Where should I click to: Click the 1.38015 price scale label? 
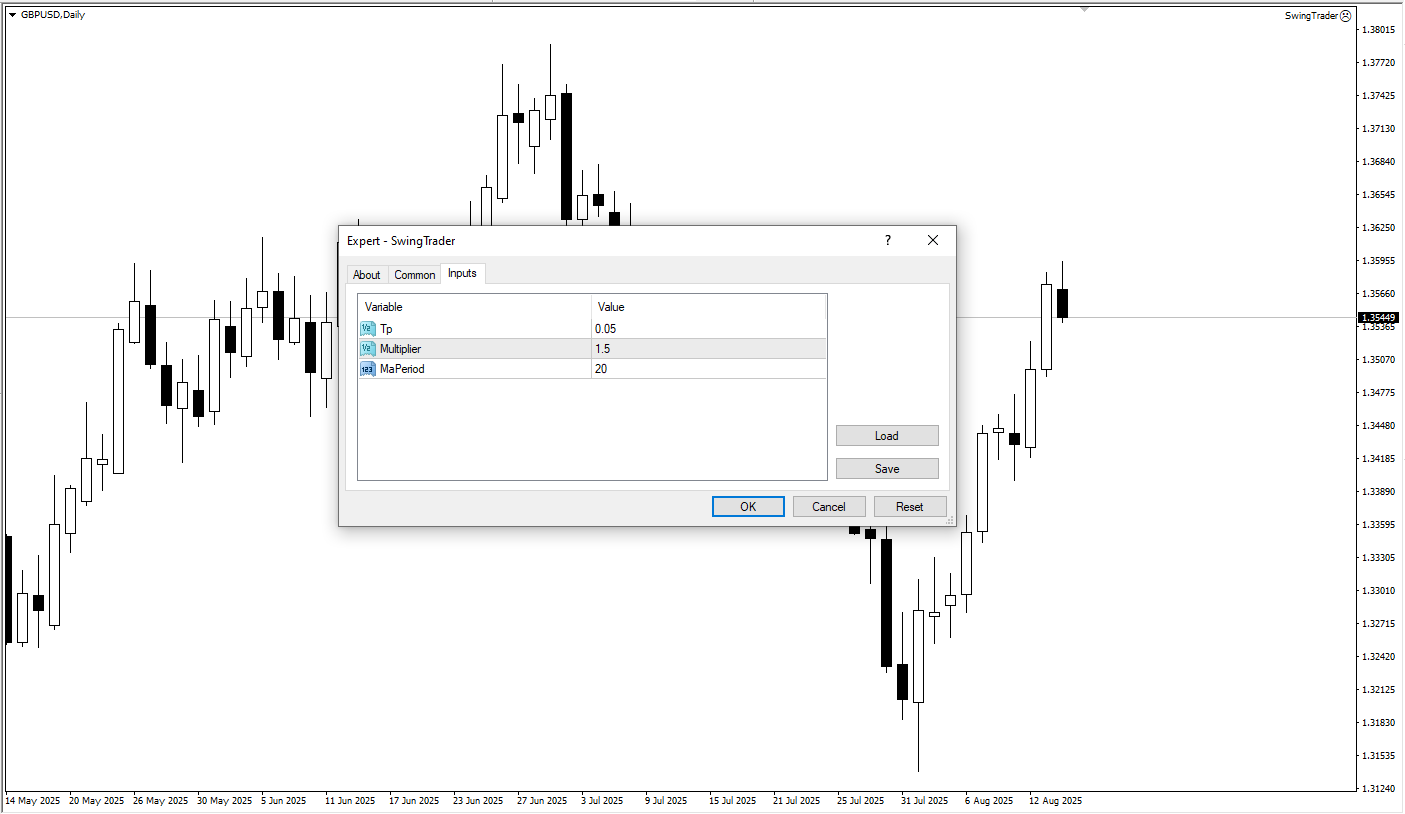[x=1378, y=30]
